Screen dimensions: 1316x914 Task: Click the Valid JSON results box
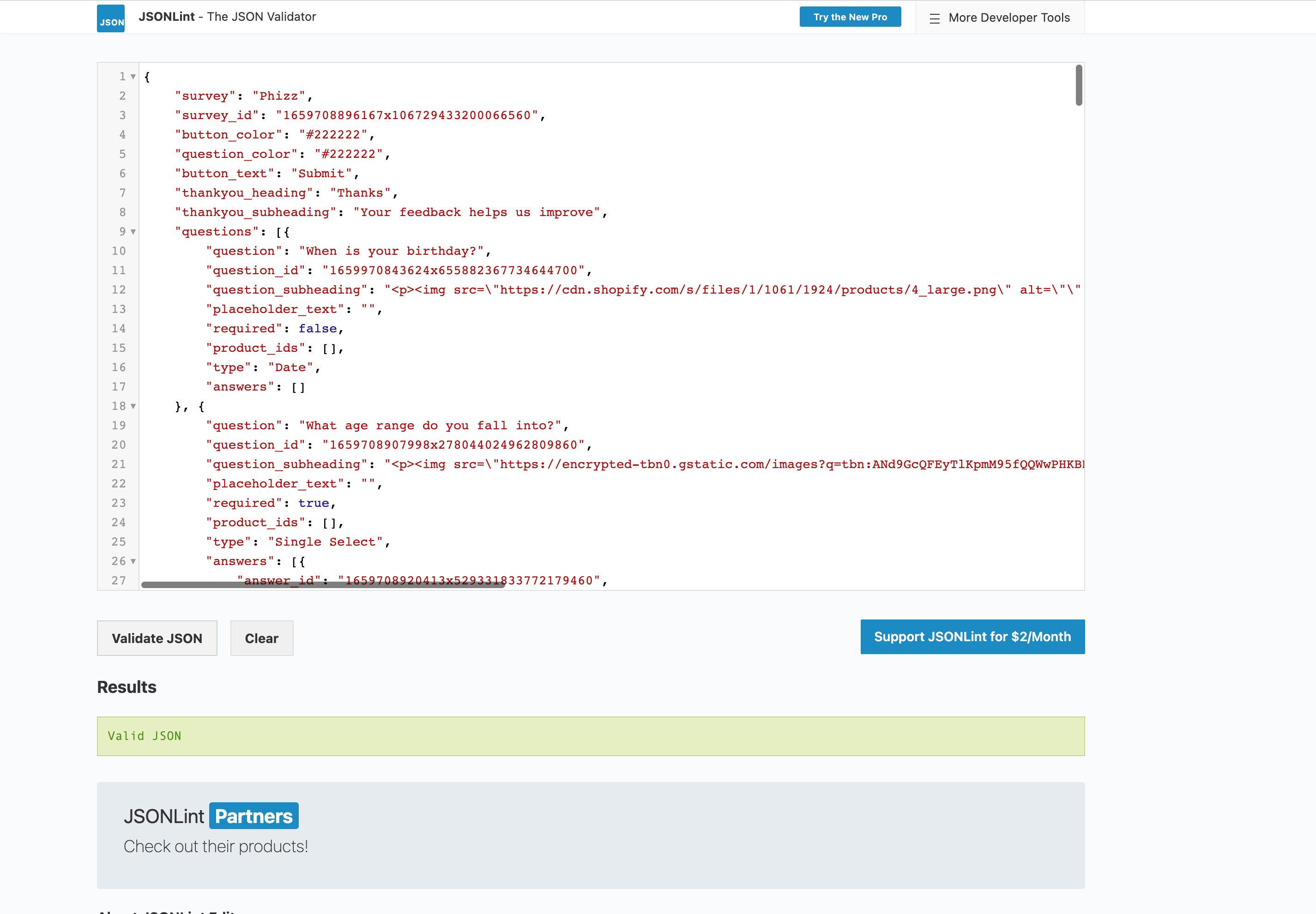pyautogui.click(x=590, y=736)
